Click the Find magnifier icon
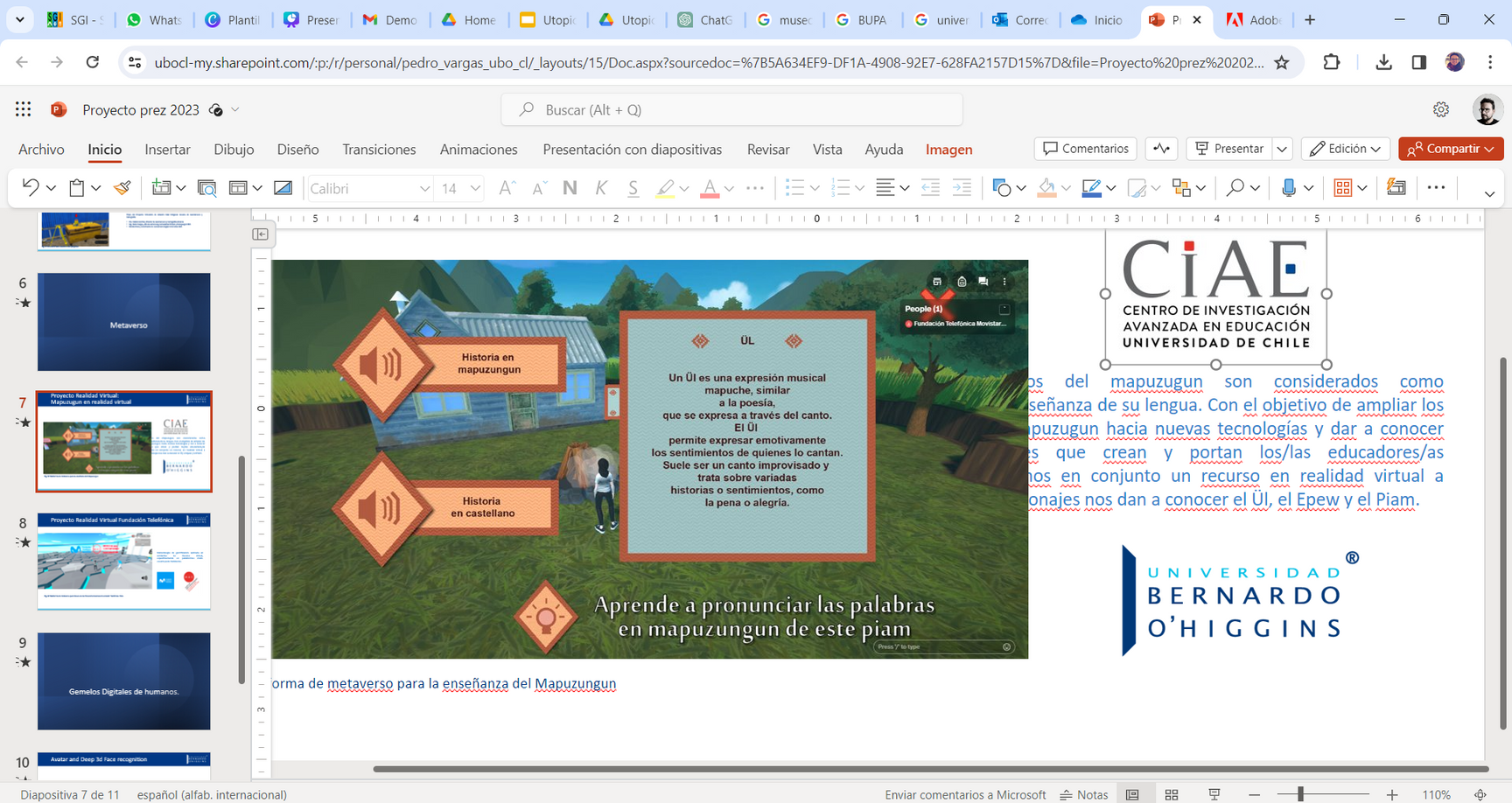The width and height of the screenshot is (1512, 803). [1235, 188]
